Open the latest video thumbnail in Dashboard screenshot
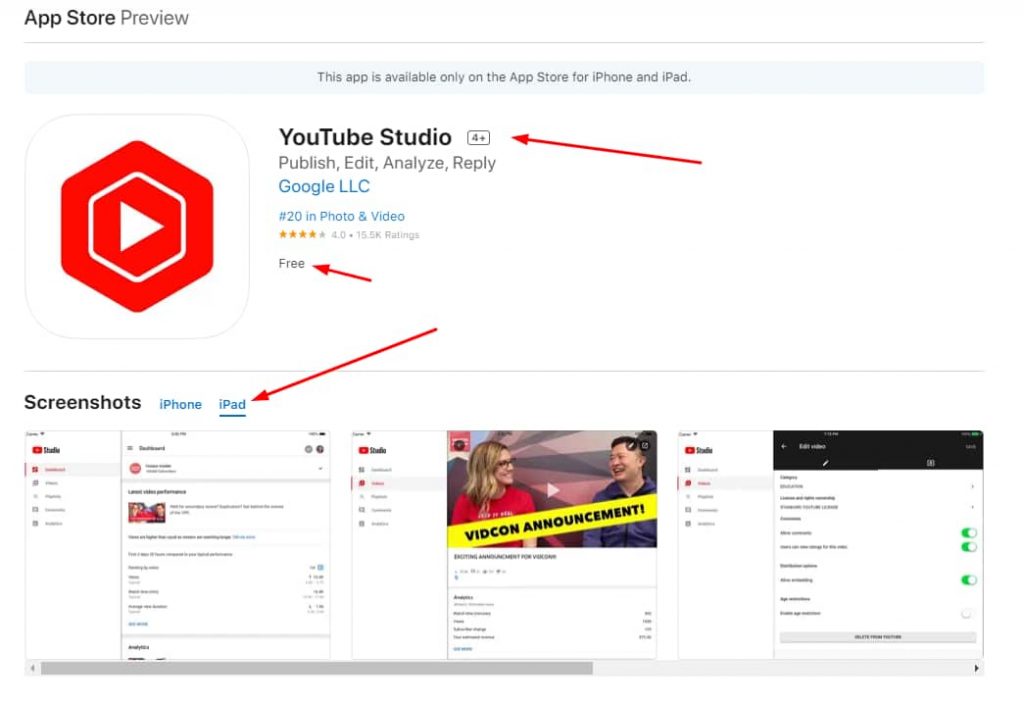Viewport: 1024px width, 704px height. (x=146, y=512)
